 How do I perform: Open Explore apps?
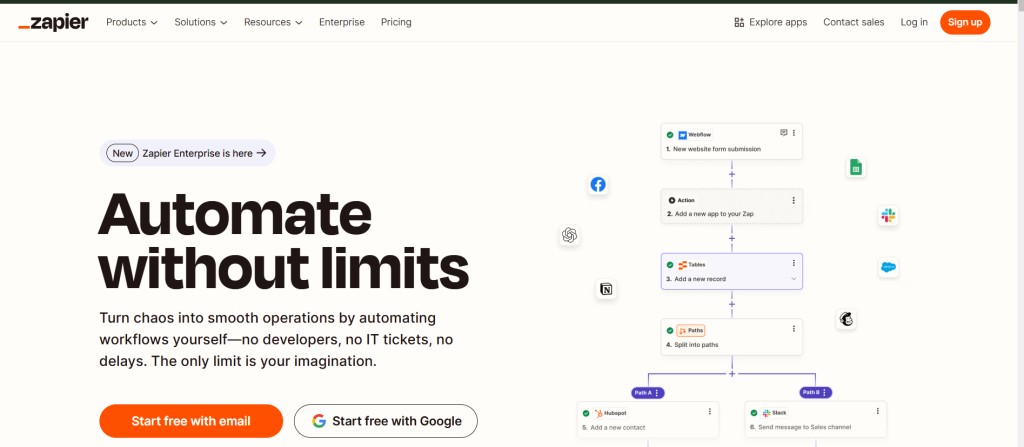(x=771, y=22)
